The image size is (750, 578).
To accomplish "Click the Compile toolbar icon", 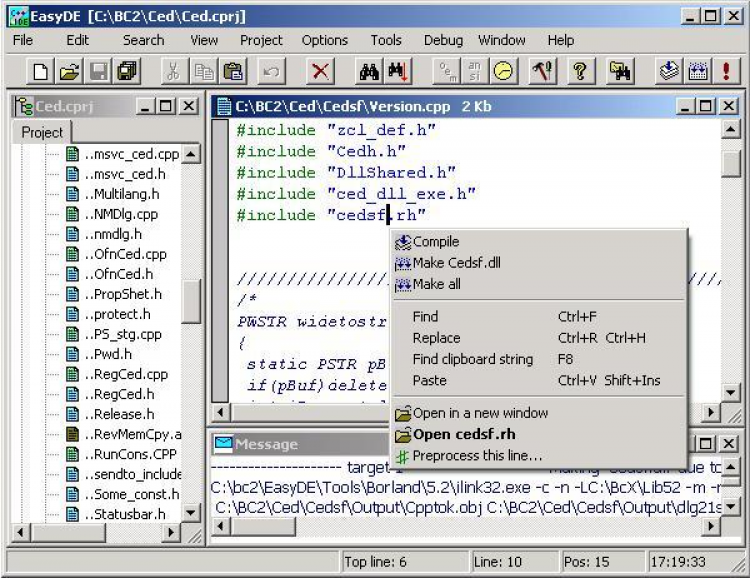I will 669,72.
